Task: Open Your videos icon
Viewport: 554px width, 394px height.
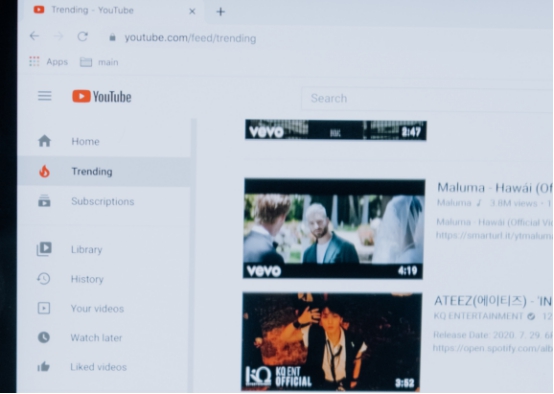Action: 44,308
